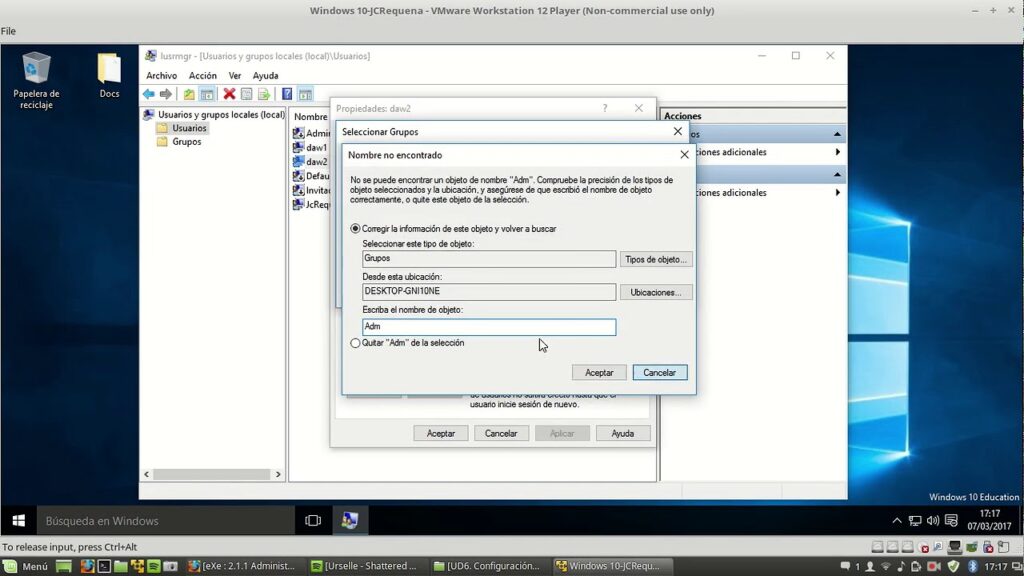The image size is (1024, 576).
Task: Open Properties using the toolbar icon
Action: point(246,94)
